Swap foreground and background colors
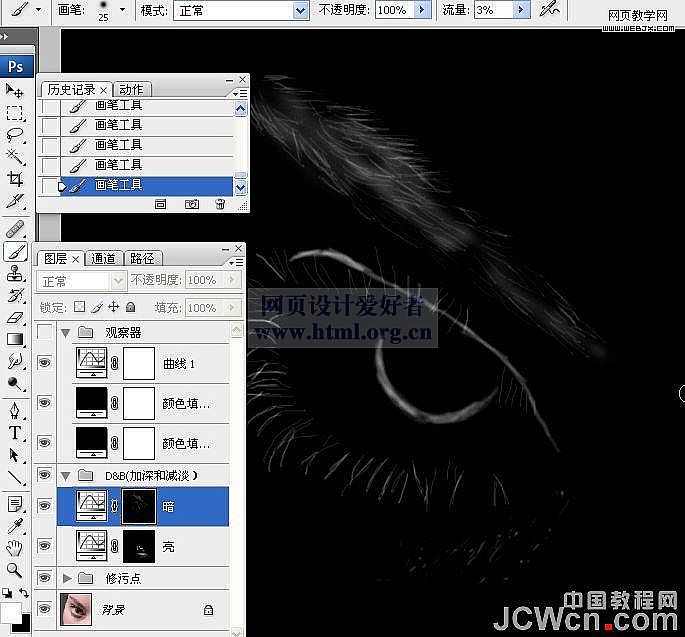 pos(24,593)
